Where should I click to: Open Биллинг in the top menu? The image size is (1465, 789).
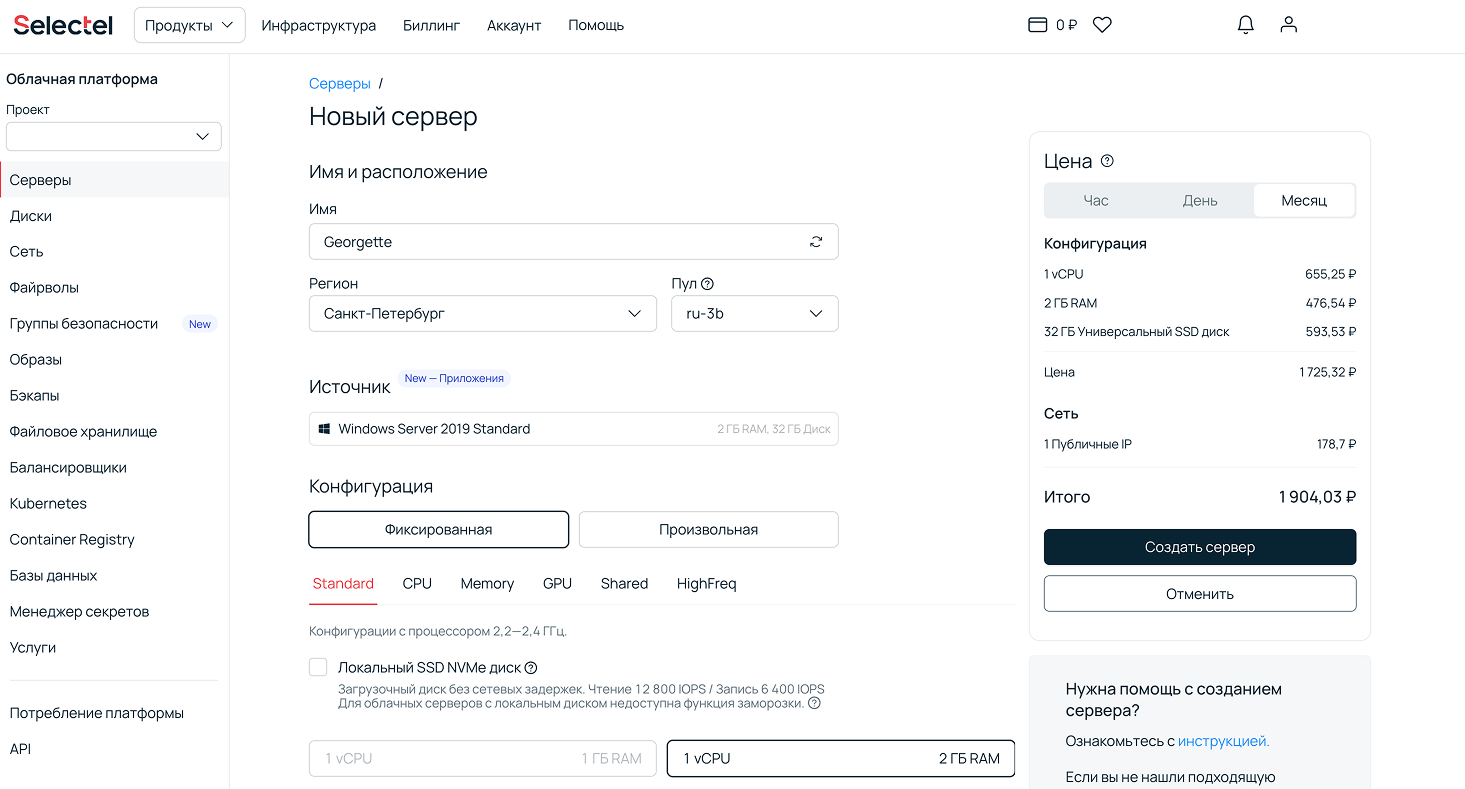431,25
